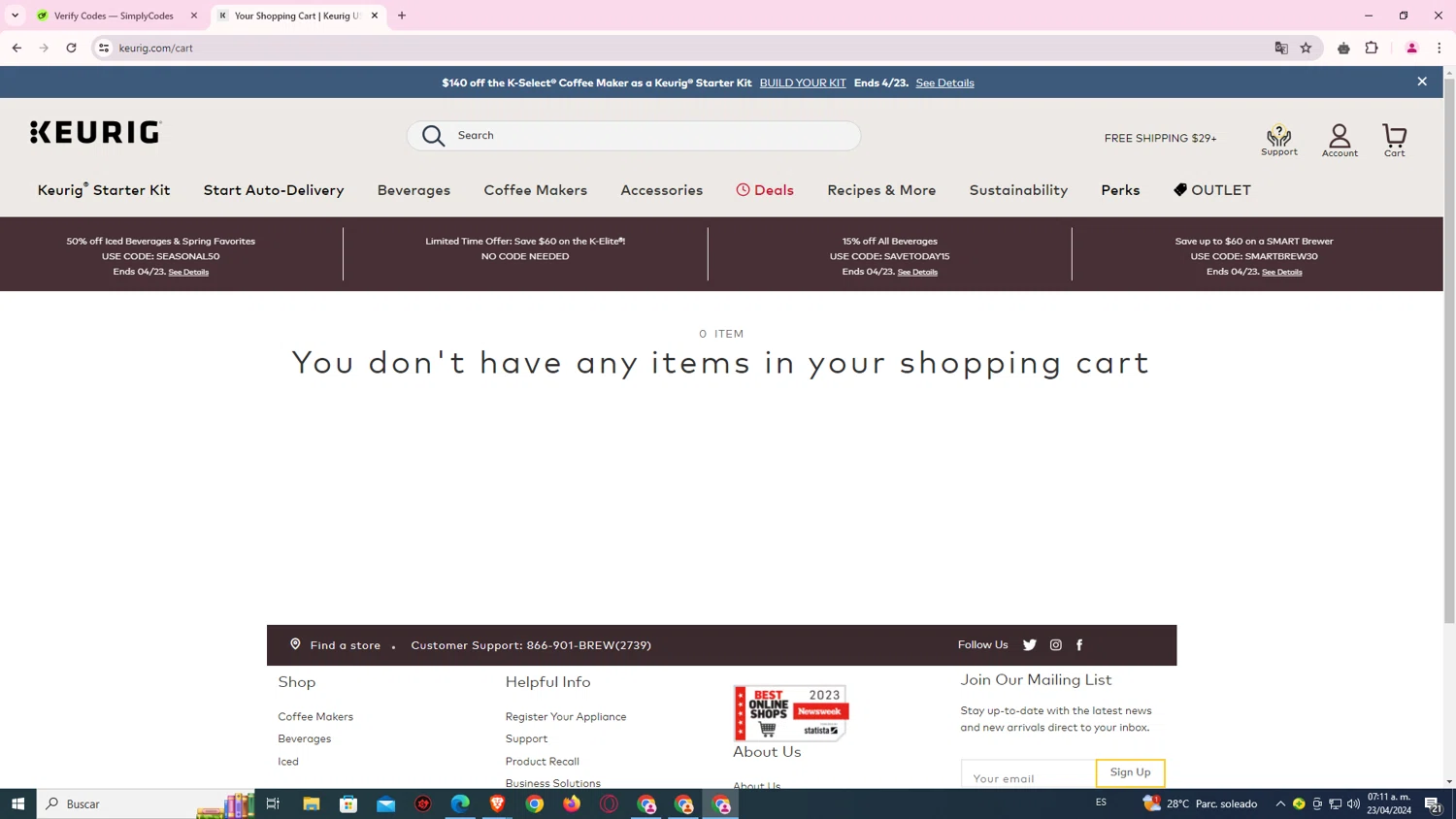Switch to the Verify Codes — SimplyCodes tab
Screen dimensions: 1456x819
coord(114,16)
